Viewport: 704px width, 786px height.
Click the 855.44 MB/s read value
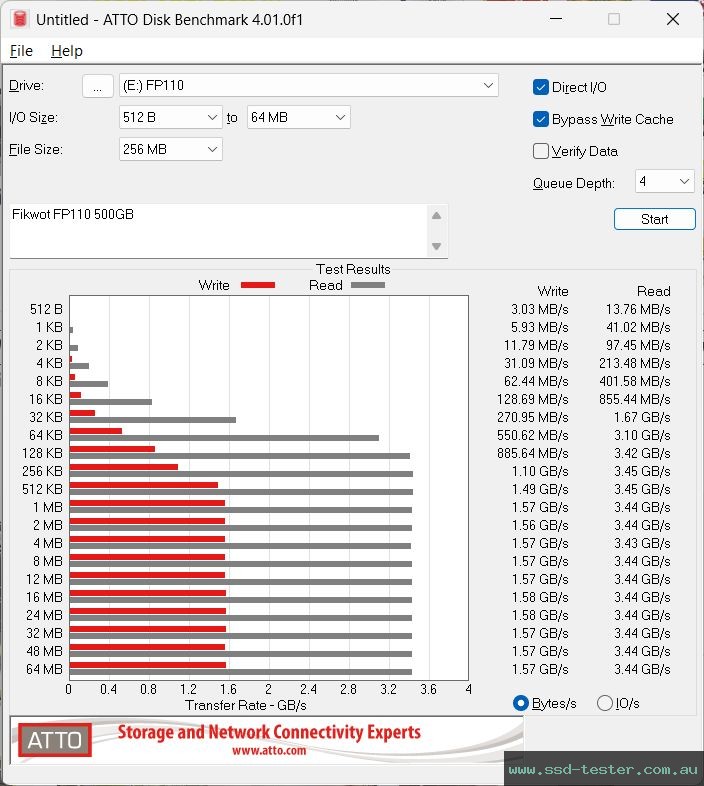pos(635,399)
